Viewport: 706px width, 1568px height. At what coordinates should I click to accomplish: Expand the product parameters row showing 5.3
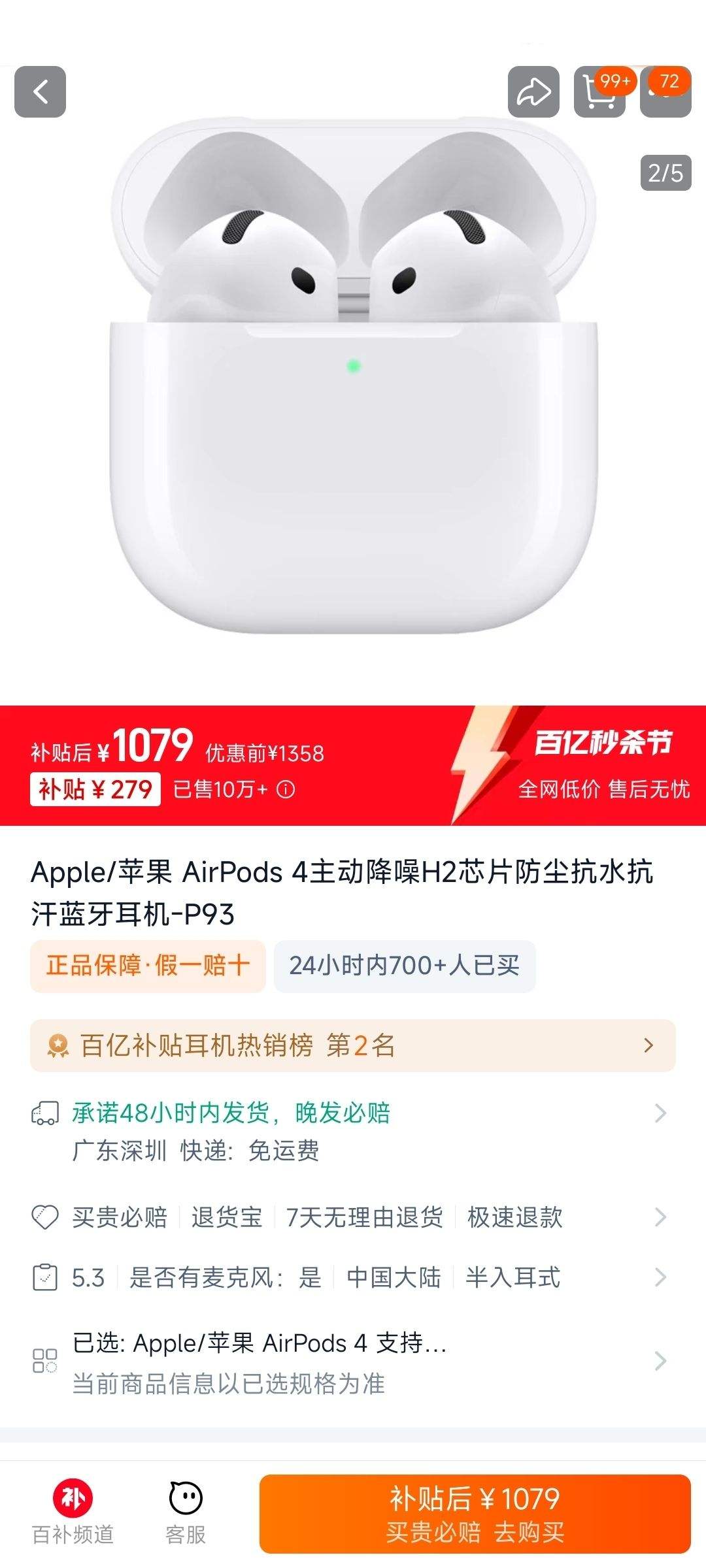(x=353, y=1277)
